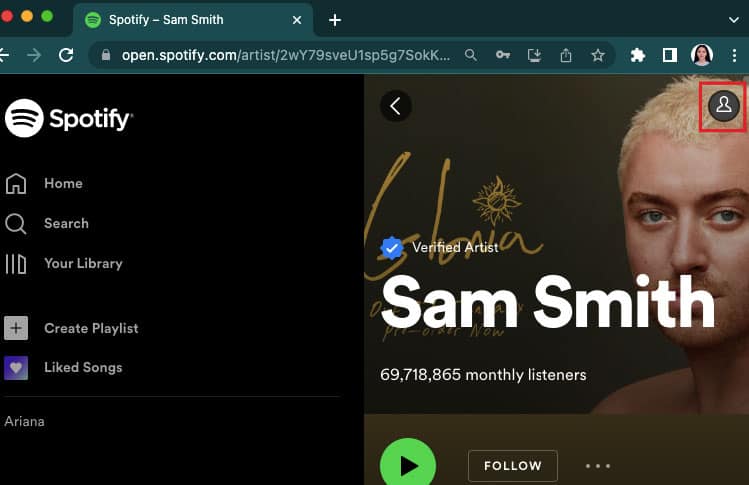
Task: Click the 69,718,865 monthly listeners text
Action: coord(483,375)
